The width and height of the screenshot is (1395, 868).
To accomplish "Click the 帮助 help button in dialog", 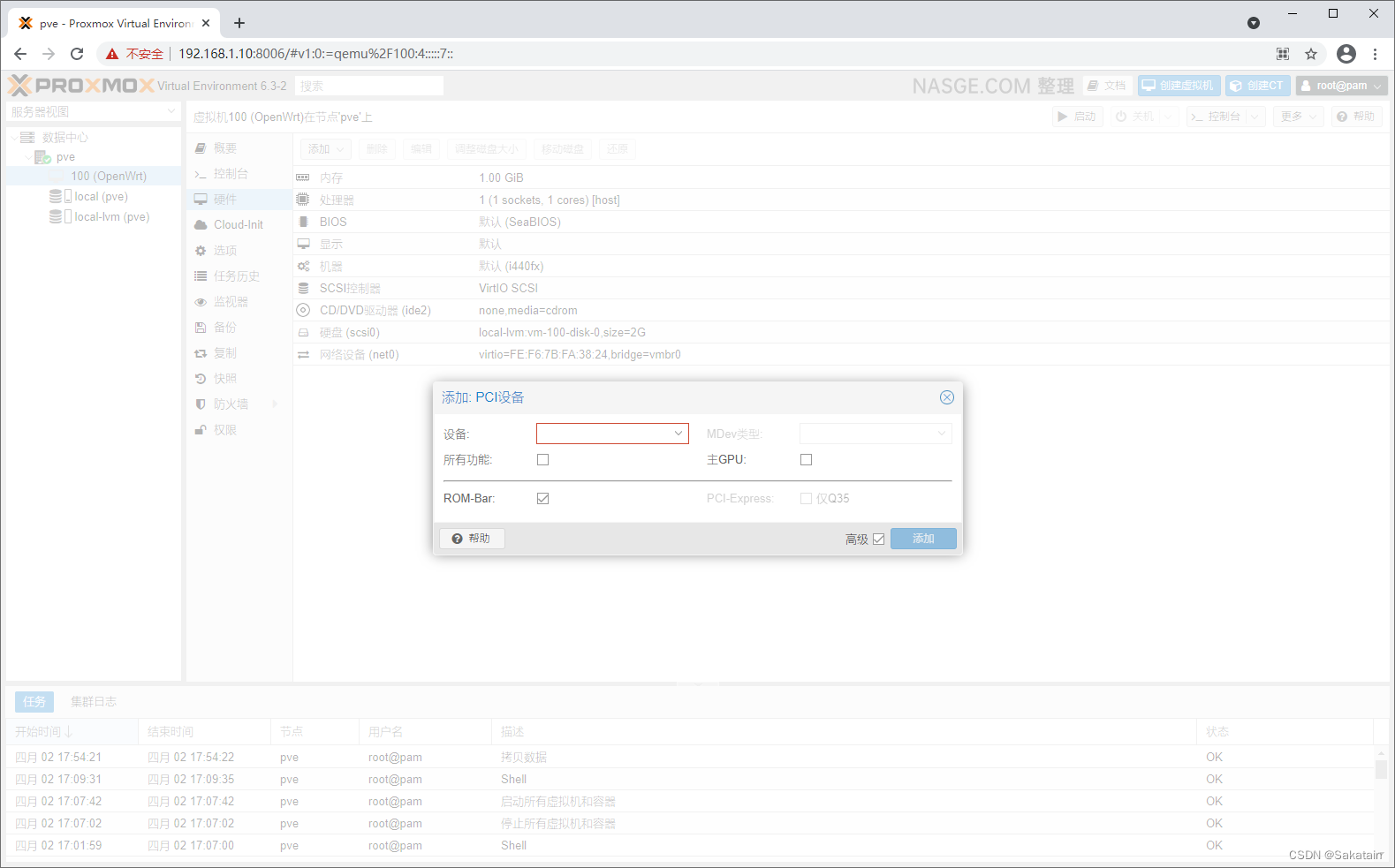I will pyautogui.click(x=472, y=539).
